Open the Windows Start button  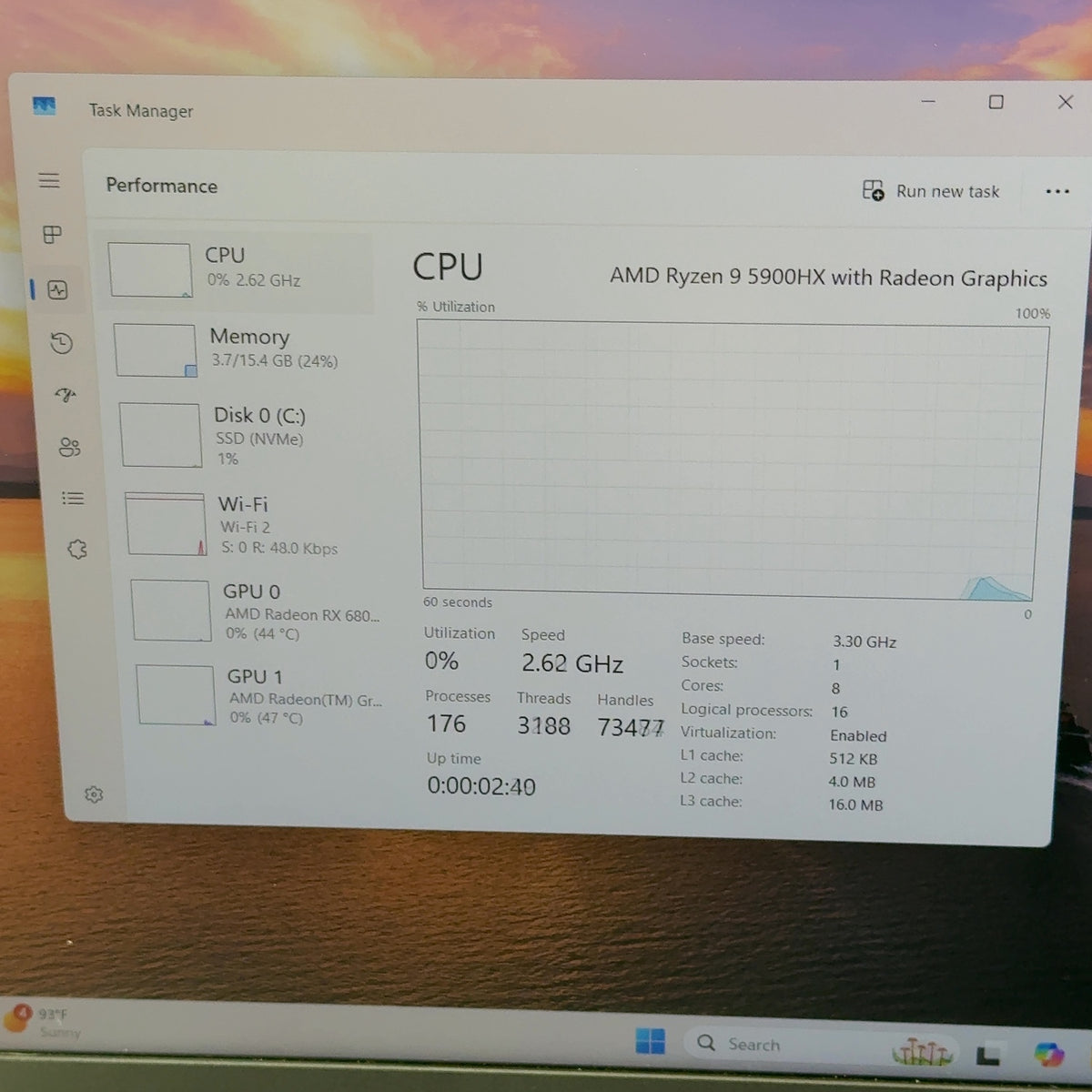tap(650, 1041)
